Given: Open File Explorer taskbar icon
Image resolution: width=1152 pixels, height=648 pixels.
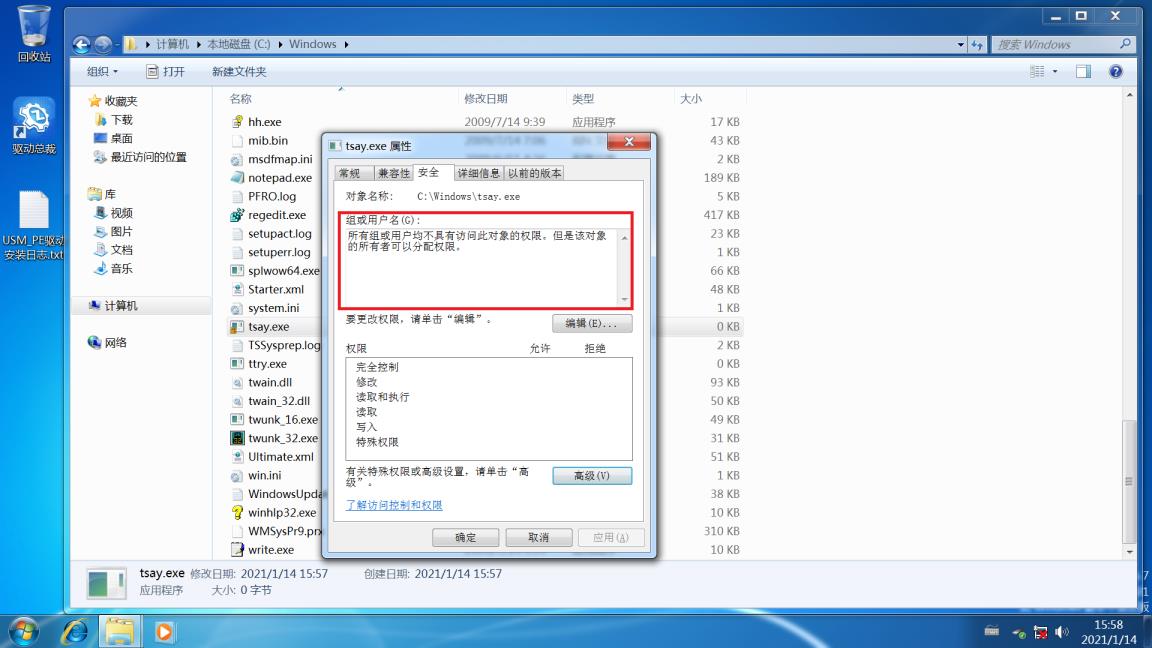Looking at the screenshot, I should pyautogui.click(x=119, y=632).
